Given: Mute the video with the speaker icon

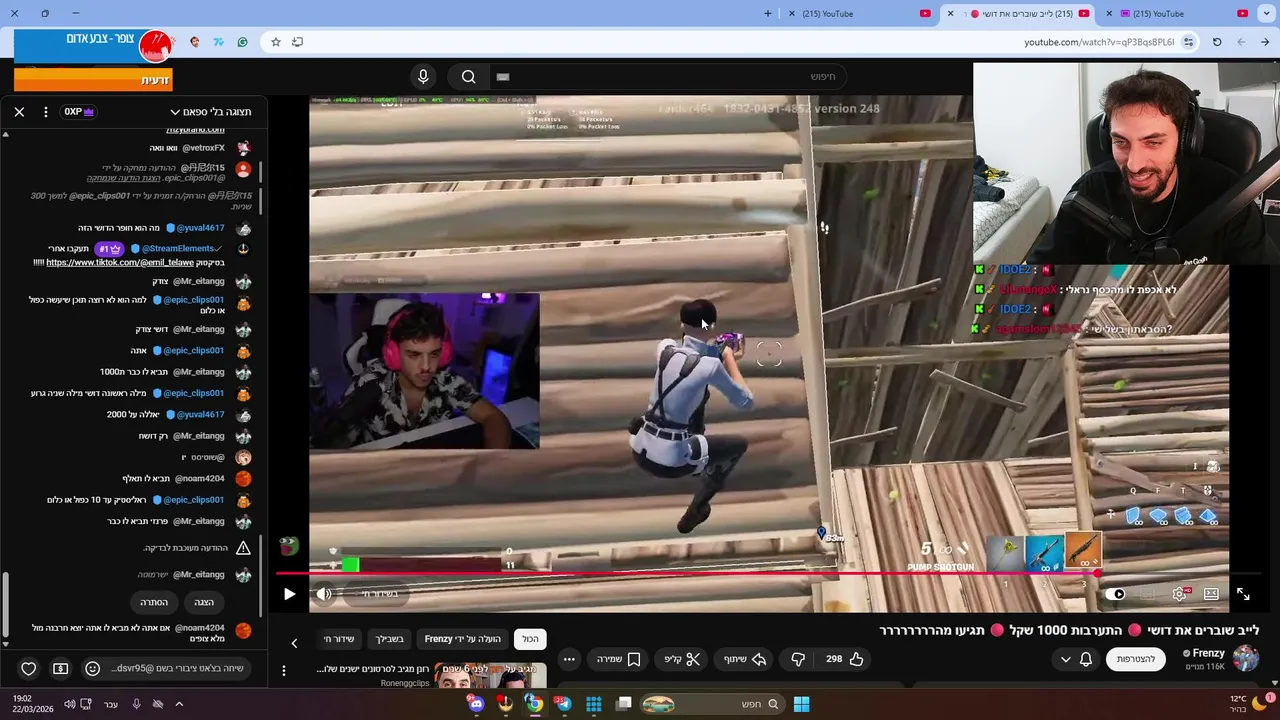Looking at the screenshot, I should [x=324, y=594].
